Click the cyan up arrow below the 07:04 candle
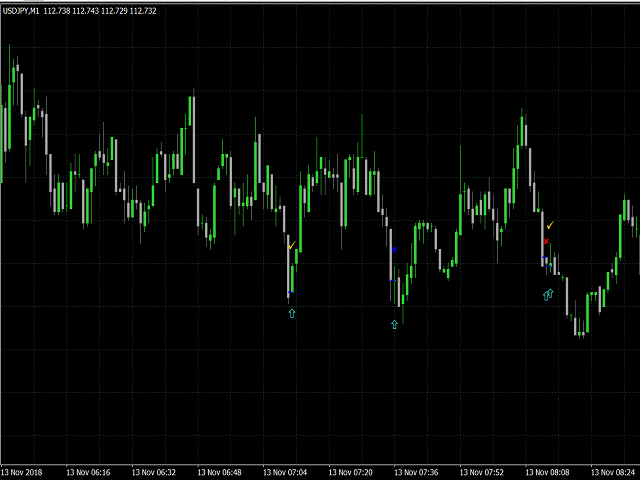 [292, 313]
